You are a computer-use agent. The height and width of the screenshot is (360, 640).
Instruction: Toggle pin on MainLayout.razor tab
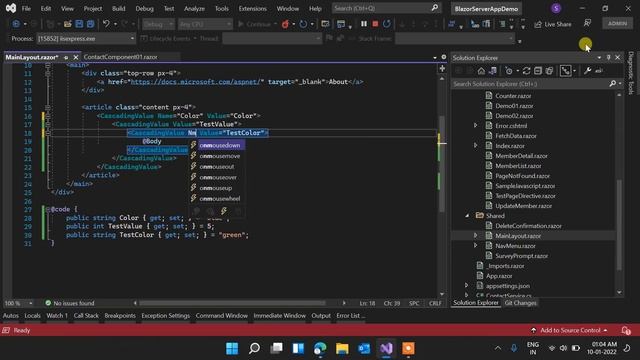66,58
